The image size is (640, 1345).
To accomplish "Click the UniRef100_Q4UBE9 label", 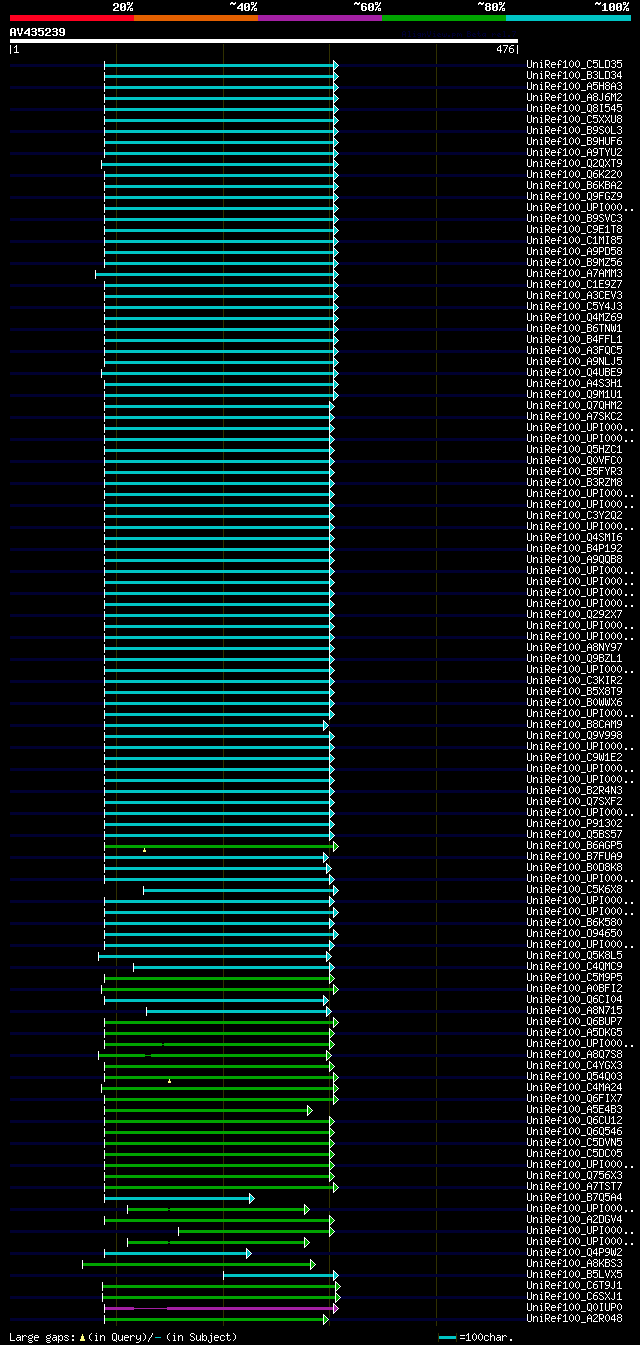I will [574, 373].
